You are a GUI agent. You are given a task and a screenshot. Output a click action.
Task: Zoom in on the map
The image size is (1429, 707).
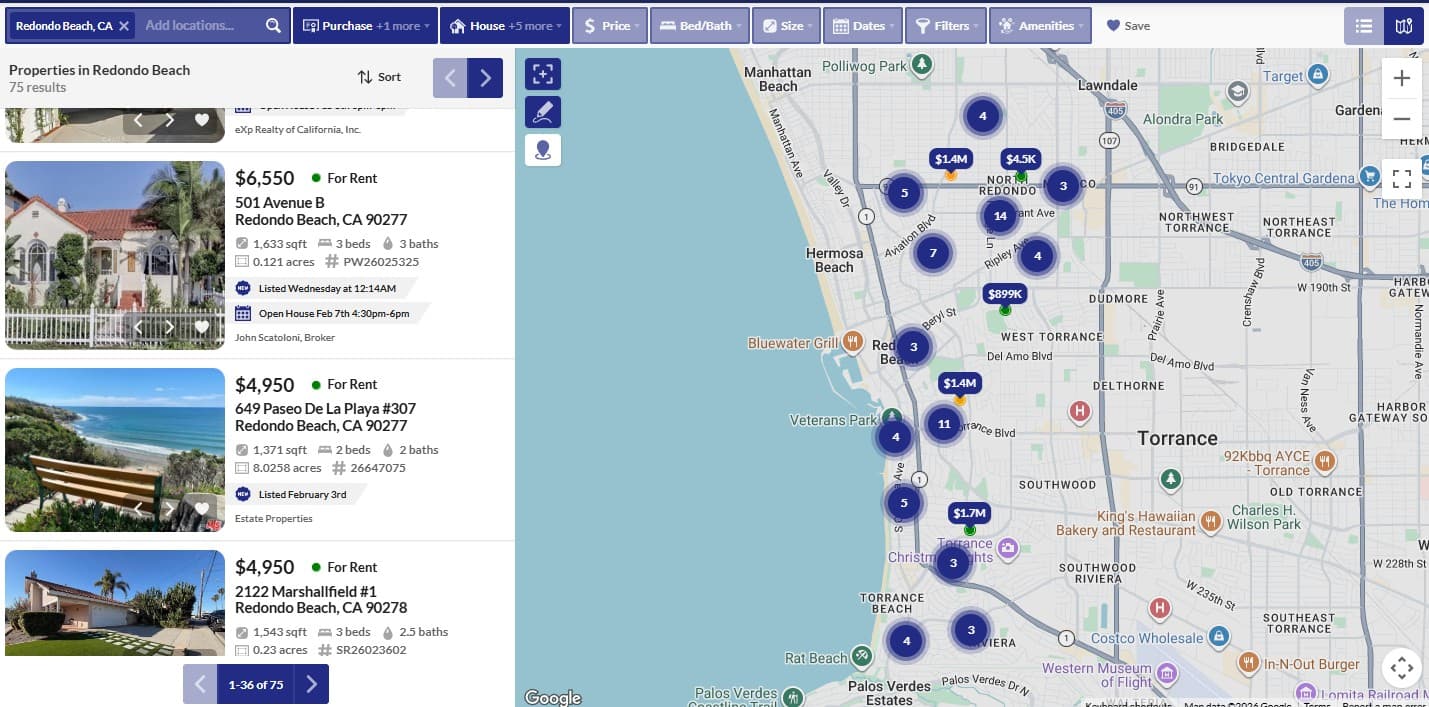tap(1401, 78)
